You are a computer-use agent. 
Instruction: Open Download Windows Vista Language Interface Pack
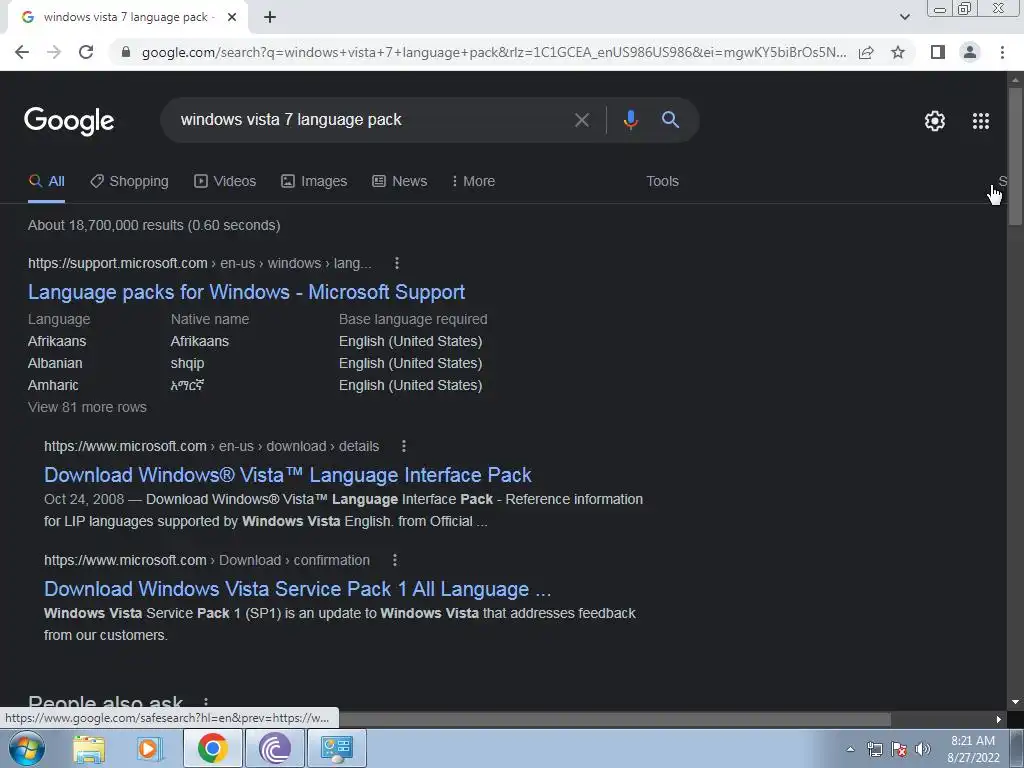287,475
